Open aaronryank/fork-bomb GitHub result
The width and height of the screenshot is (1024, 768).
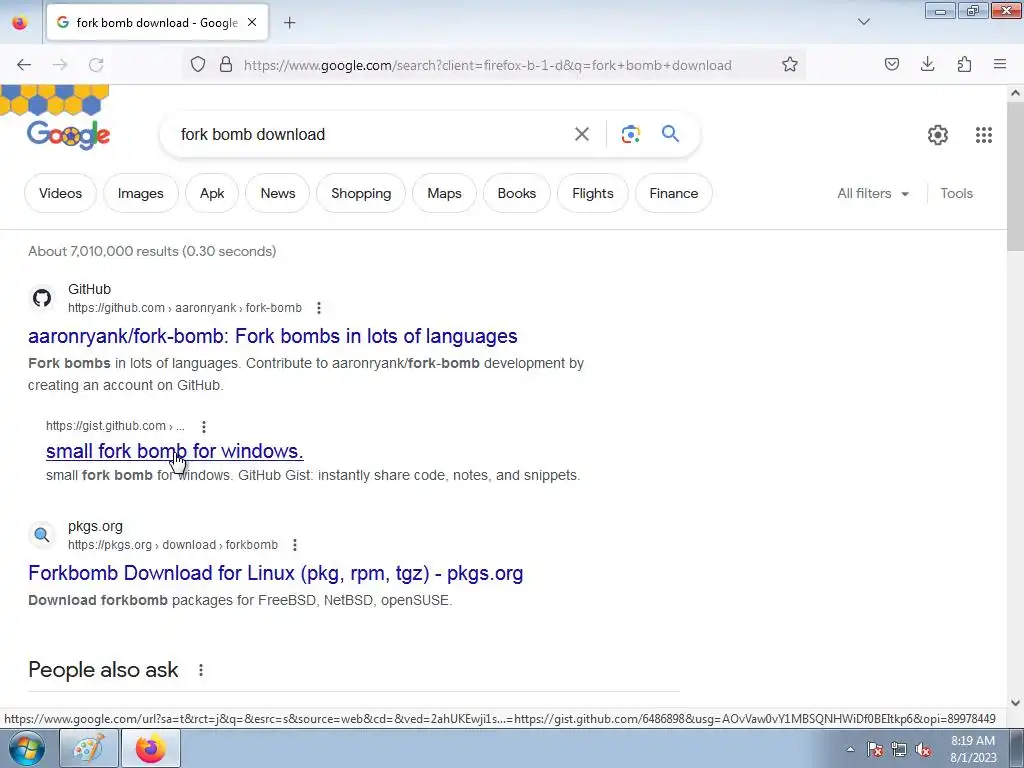click(272, 336)
